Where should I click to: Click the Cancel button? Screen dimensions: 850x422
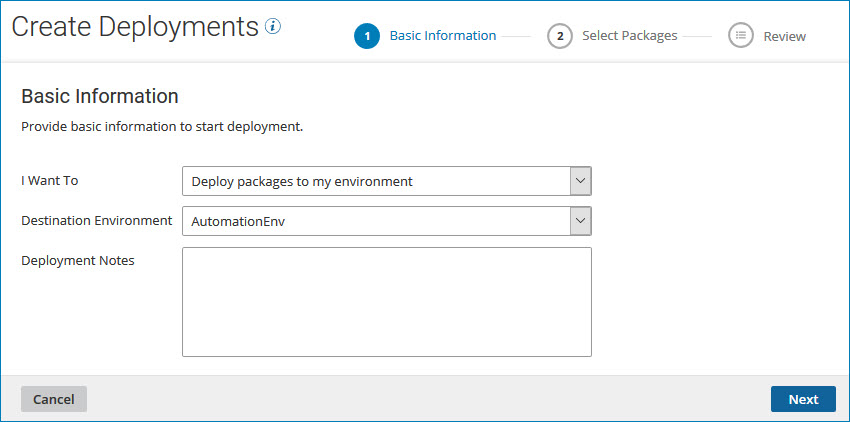coord(54,399)
